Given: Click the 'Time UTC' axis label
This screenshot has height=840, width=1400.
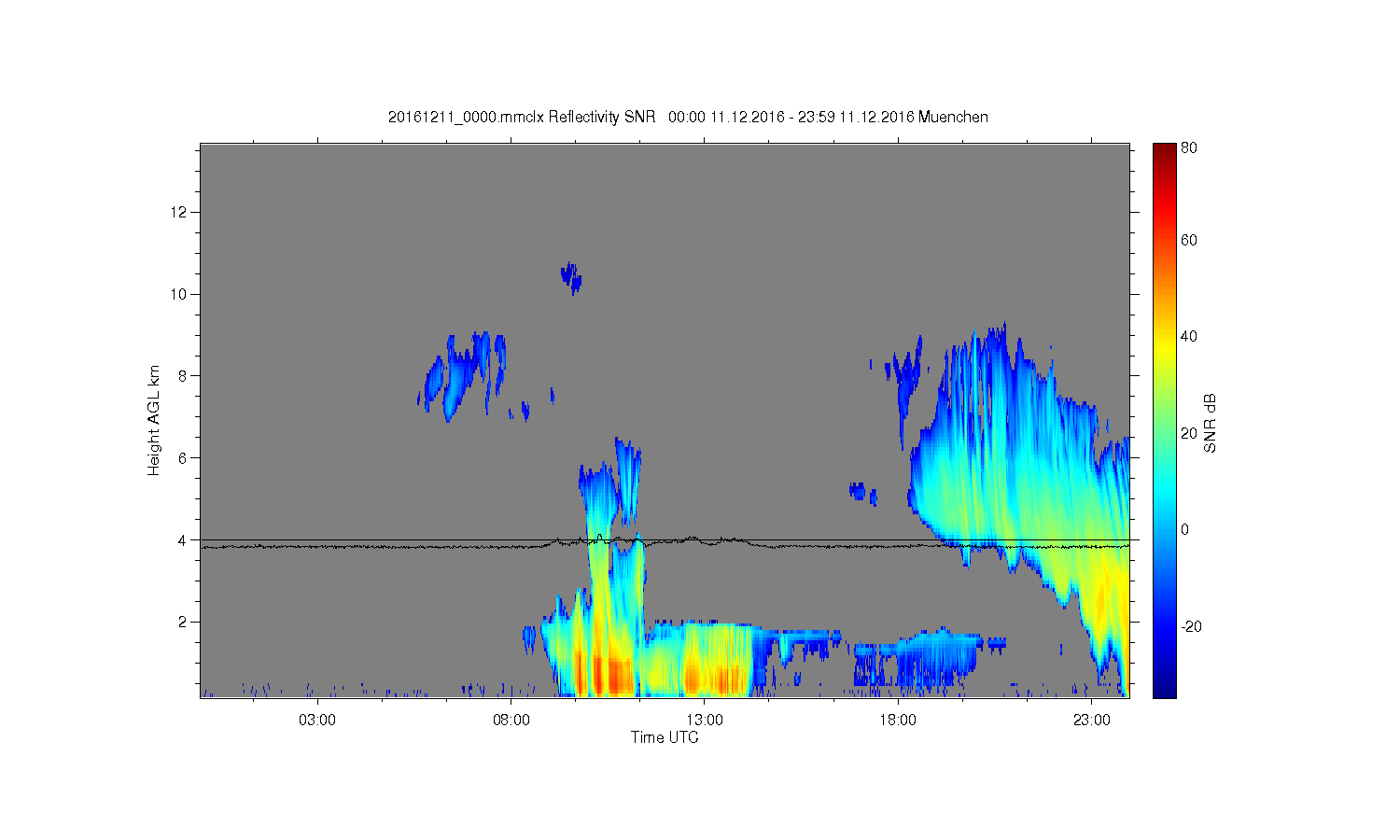Looking at the screenshot, I should tap(665, 737).
